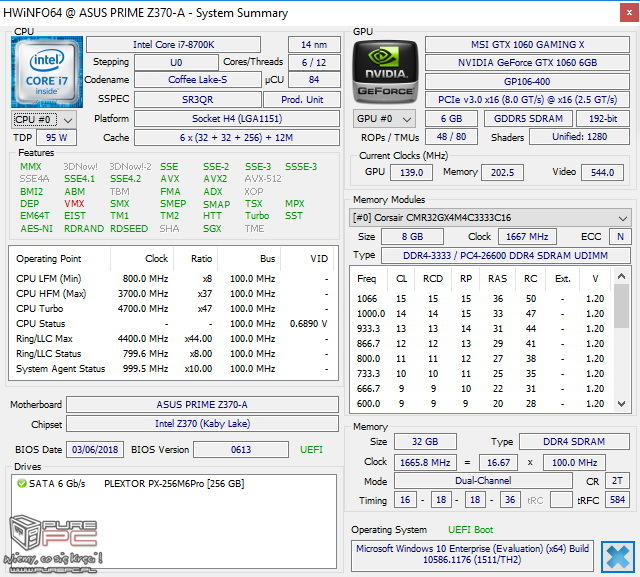Click the µCU 84 value
This screenshot has width=640, height=577.
point(314,80)
